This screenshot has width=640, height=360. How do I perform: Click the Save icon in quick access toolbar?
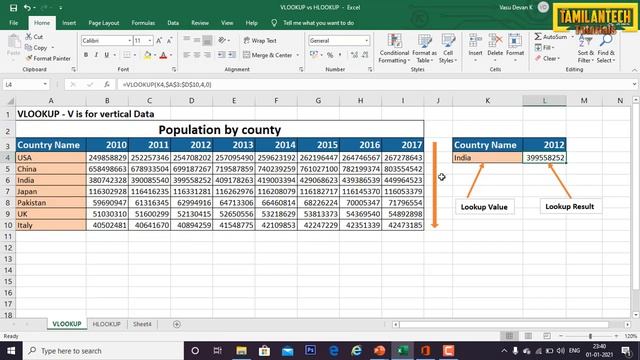point(13,7)
